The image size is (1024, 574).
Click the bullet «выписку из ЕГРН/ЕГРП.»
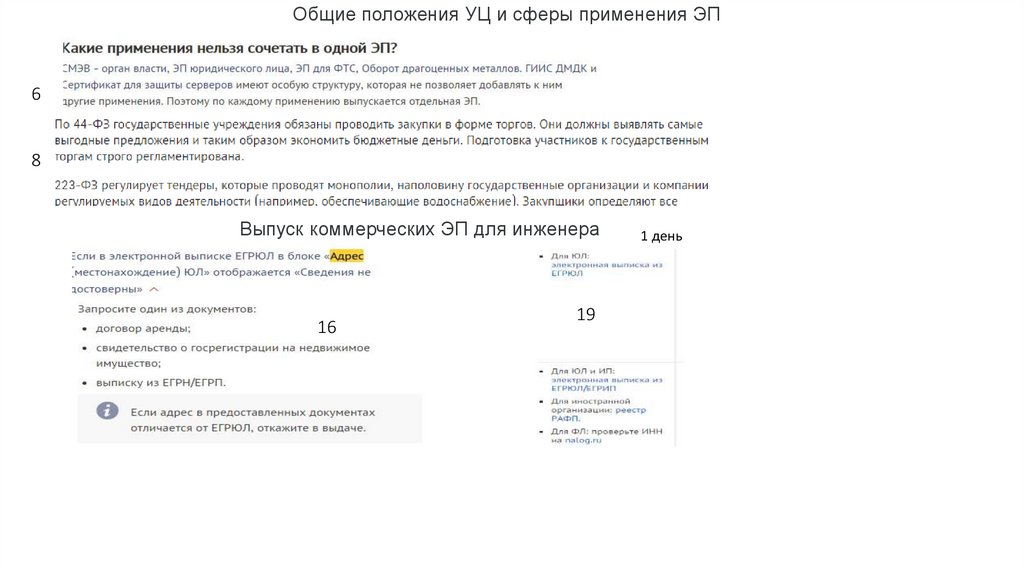tap(161, 383)
